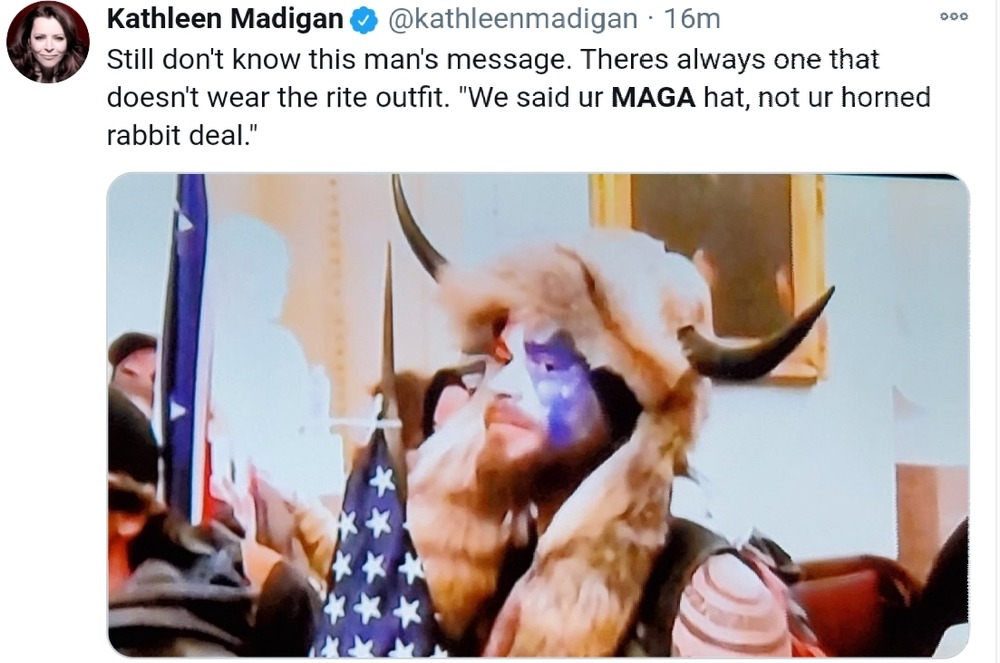Click the bold MAGA word in tweet
Screen dimensions: 1000x663
point(653,98)
